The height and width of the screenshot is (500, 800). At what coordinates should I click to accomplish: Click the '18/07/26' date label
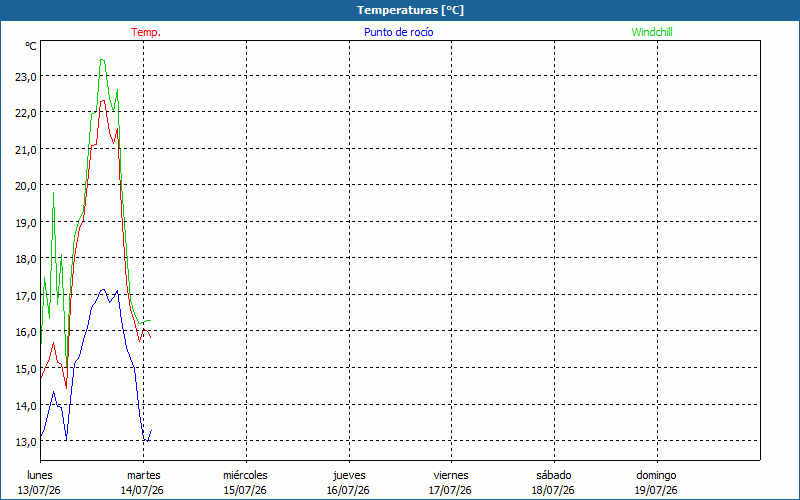tap(553, 490)
